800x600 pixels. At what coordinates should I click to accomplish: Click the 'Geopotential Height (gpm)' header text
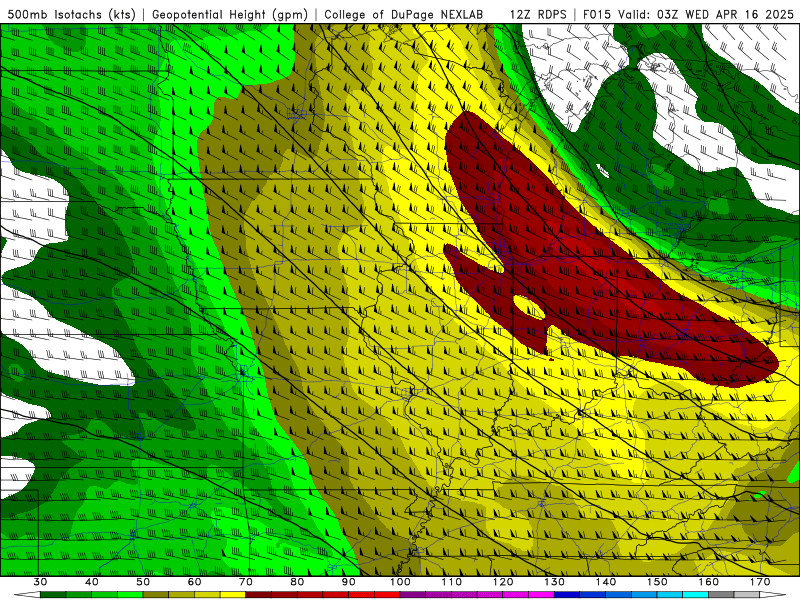[x=230, y=14]
